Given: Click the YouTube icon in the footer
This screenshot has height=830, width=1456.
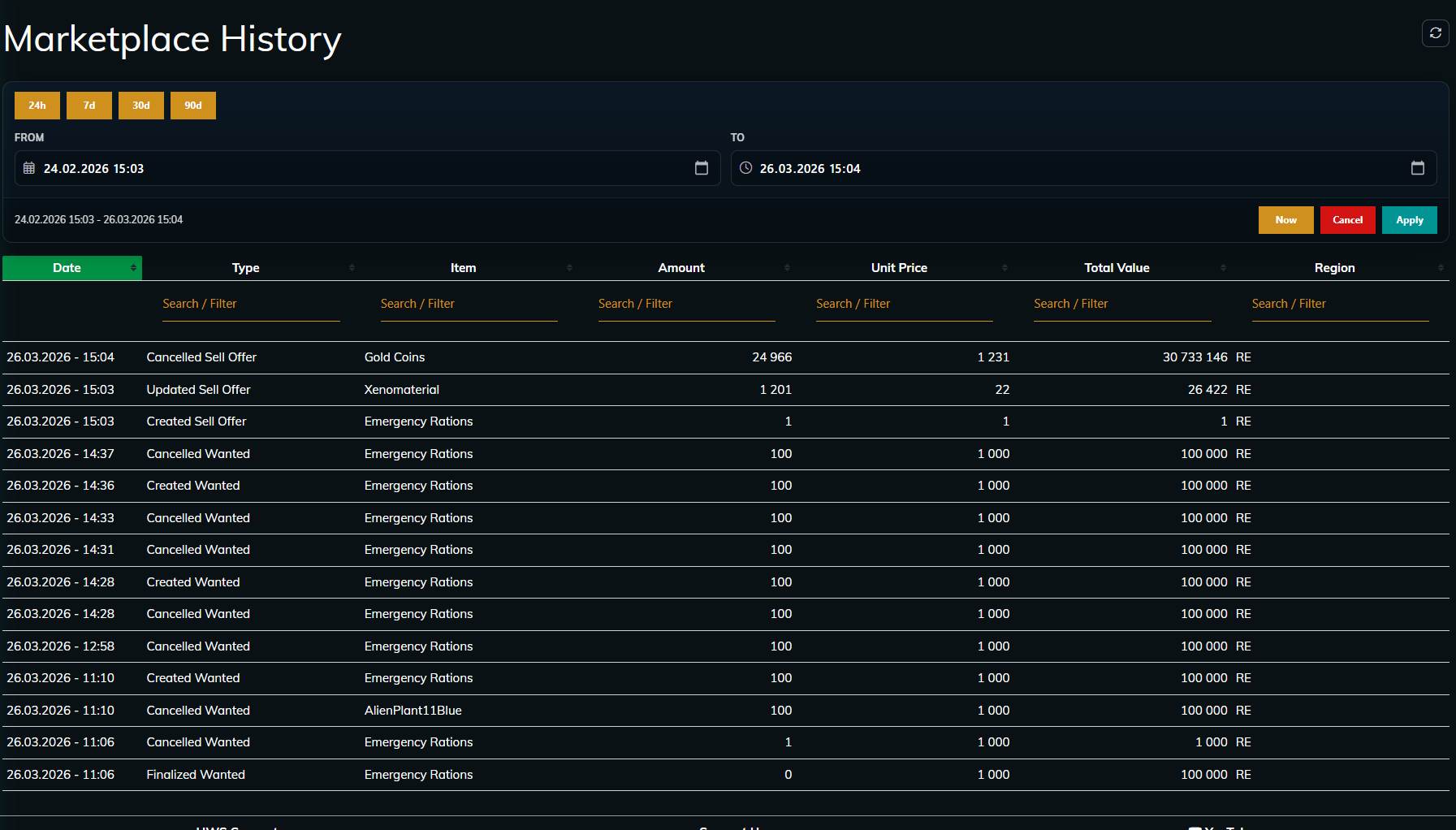Looking at the screenshot, I should [1197, 826].
